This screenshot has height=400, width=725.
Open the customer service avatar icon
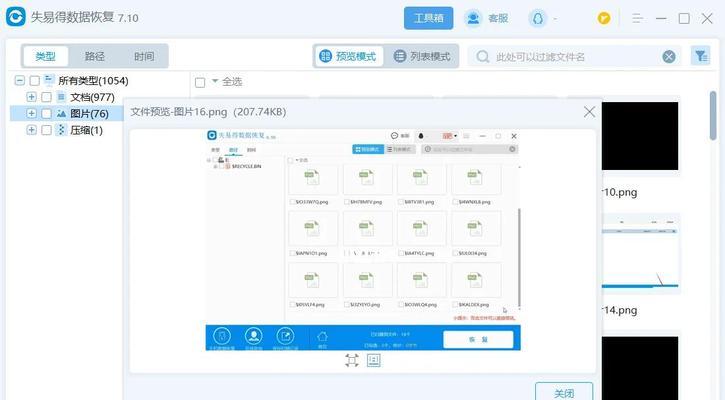pos(473,18)
